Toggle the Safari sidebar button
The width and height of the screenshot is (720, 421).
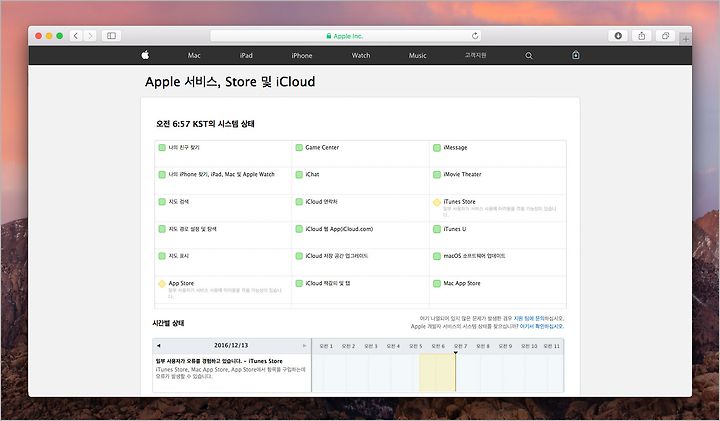coord(111,36)
